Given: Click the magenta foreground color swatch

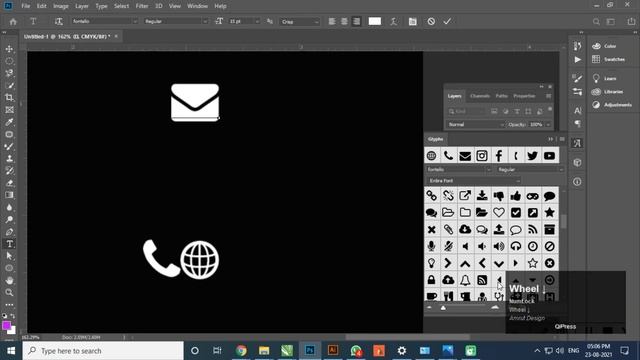Looking at the screenshot, I should click(x=6, y=325).
